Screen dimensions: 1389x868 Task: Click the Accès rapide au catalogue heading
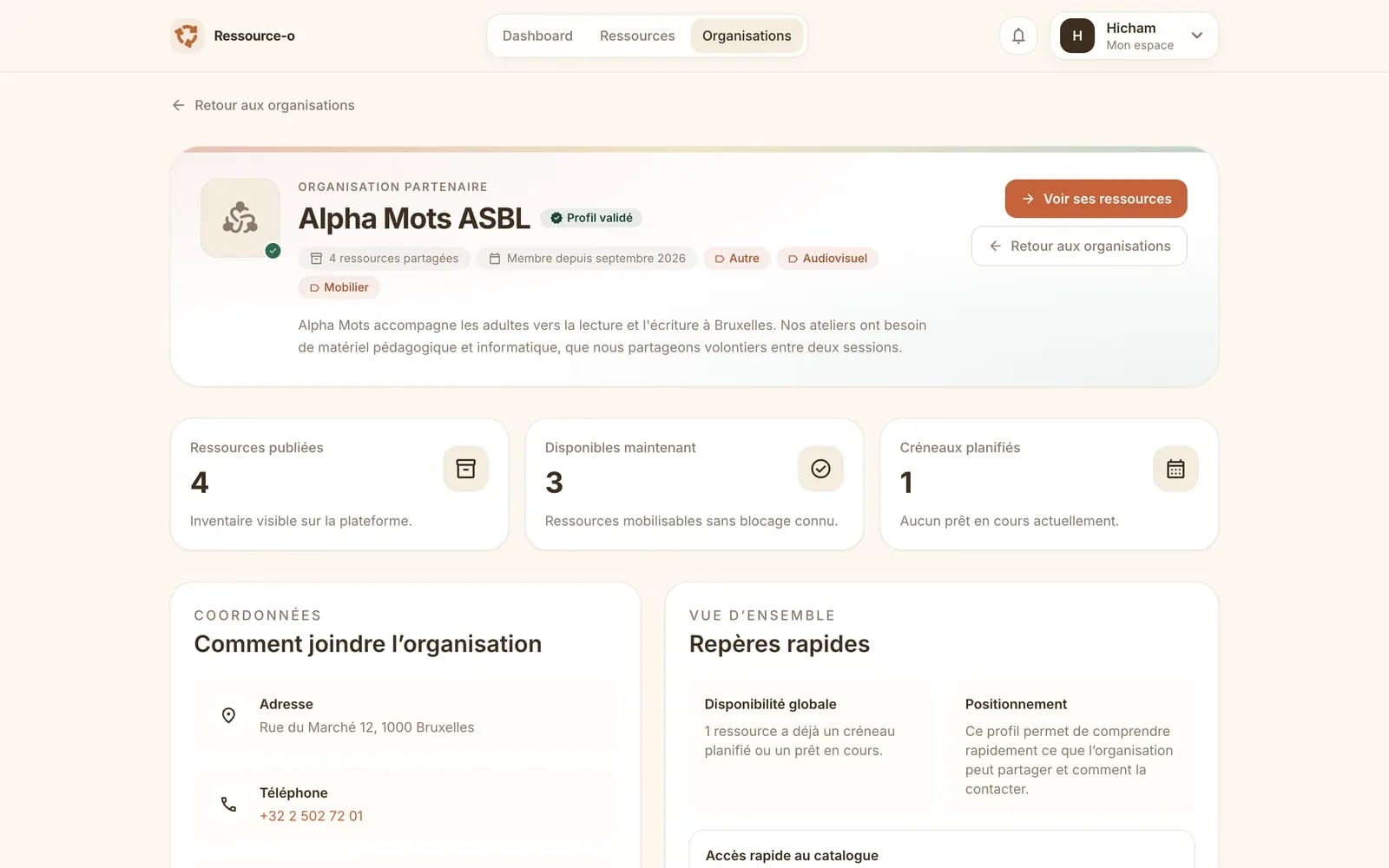tap(792, 855)
